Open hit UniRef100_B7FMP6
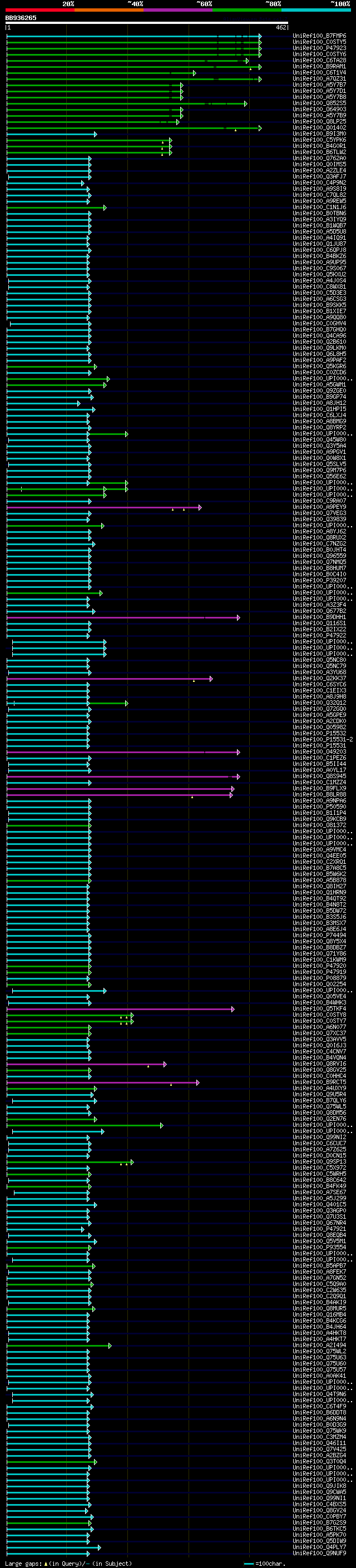The height and width of the screenshot is (1568, 356). tap(319, 36)
